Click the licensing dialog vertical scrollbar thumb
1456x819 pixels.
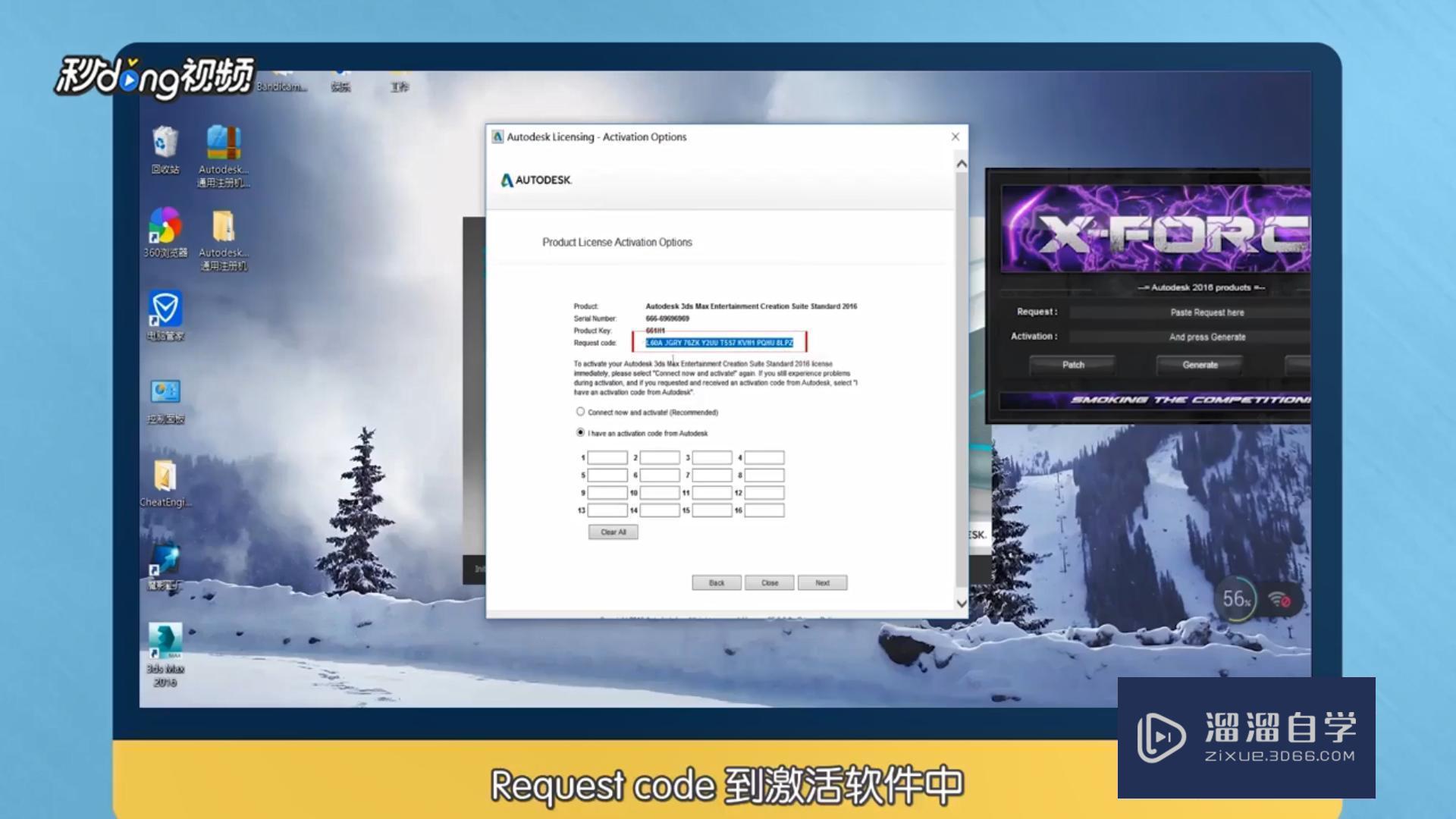point(962,379)
